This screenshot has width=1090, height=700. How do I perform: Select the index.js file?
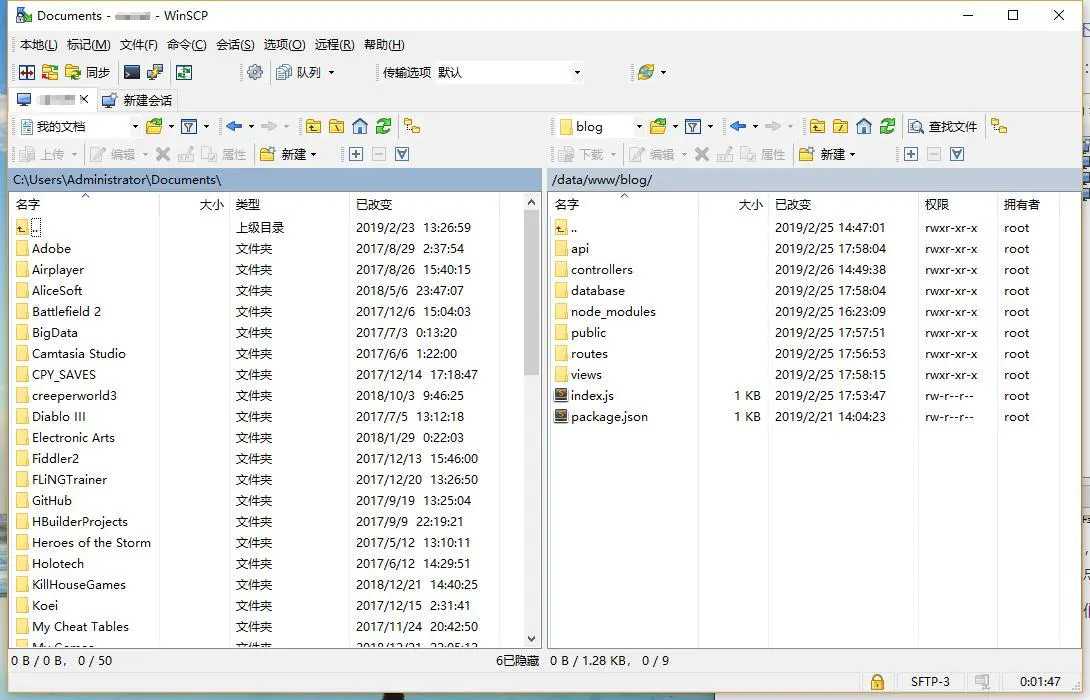click(x=592, y=396)
